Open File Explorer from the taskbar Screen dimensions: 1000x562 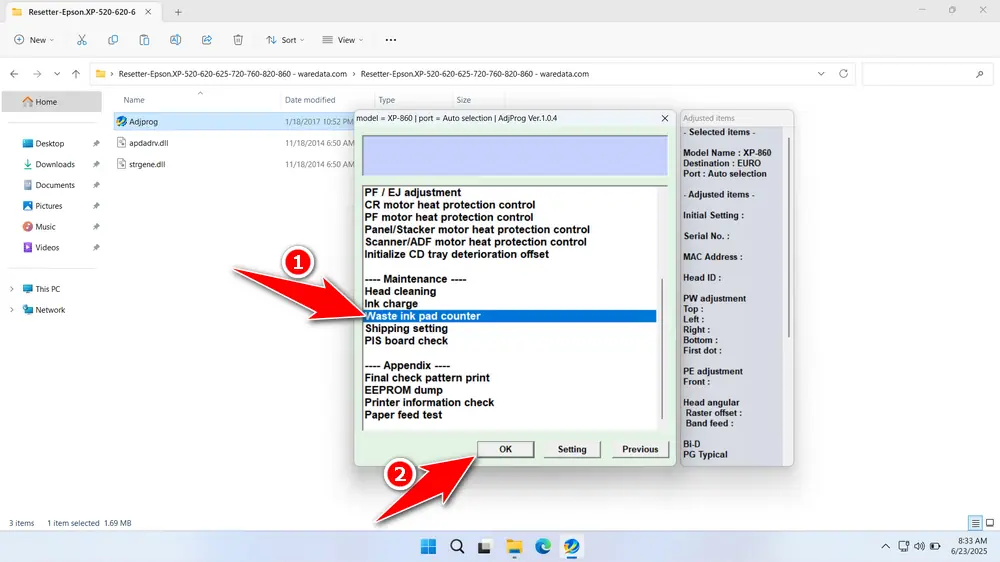[x=514, y=547]
